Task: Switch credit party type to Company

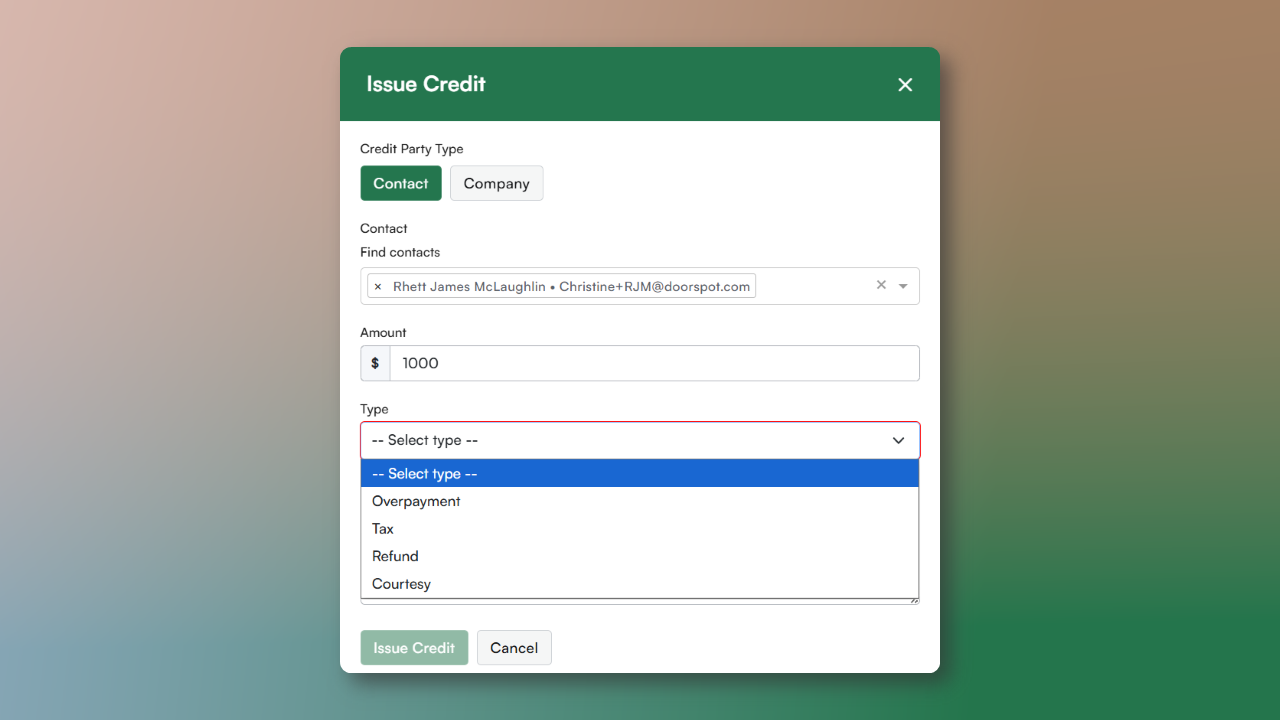Action: (496, 183)
